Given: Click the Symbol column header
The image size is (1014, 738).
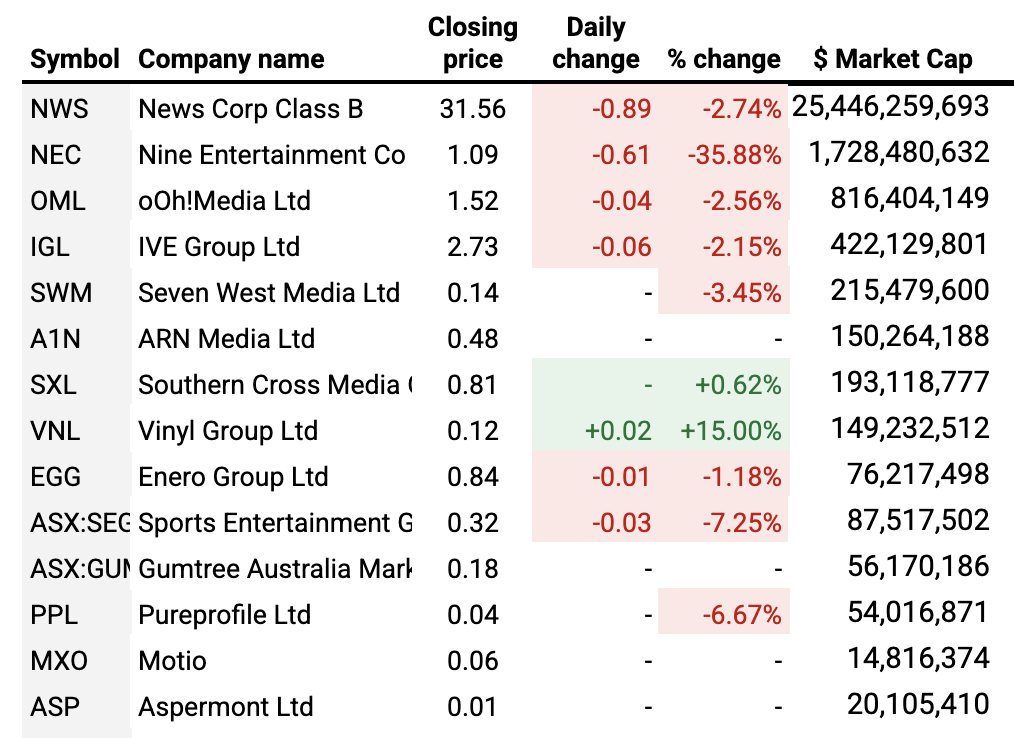Looking at the screenshot, I should 75,59.
